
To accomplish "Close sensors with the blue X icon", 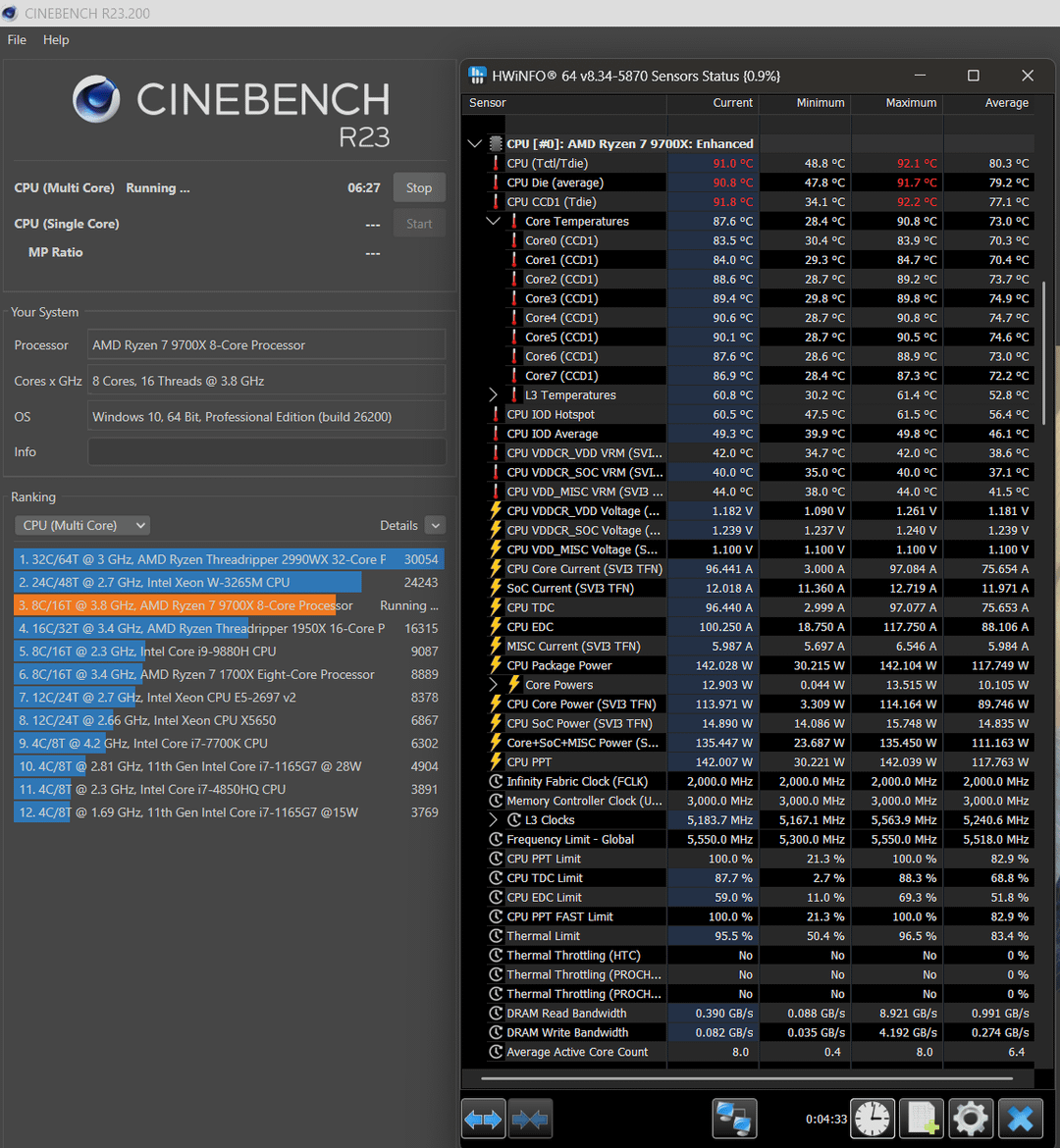I will [1021, 1119].
